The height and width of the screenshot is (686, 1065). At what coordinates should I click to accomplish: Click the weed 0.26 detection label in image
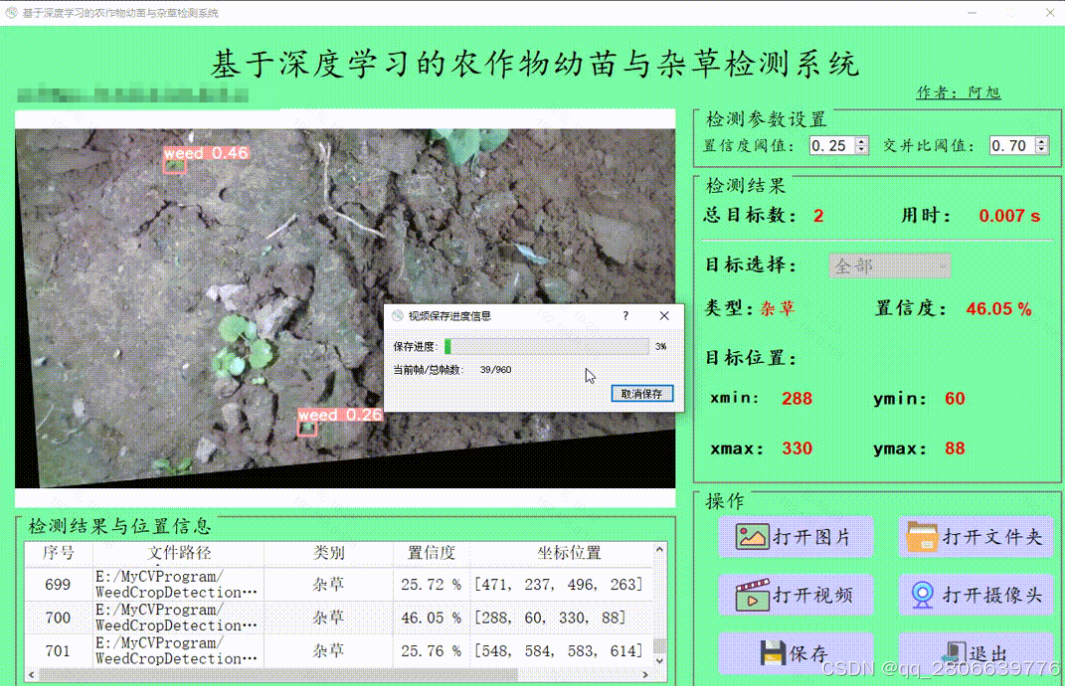pos(340,415)
